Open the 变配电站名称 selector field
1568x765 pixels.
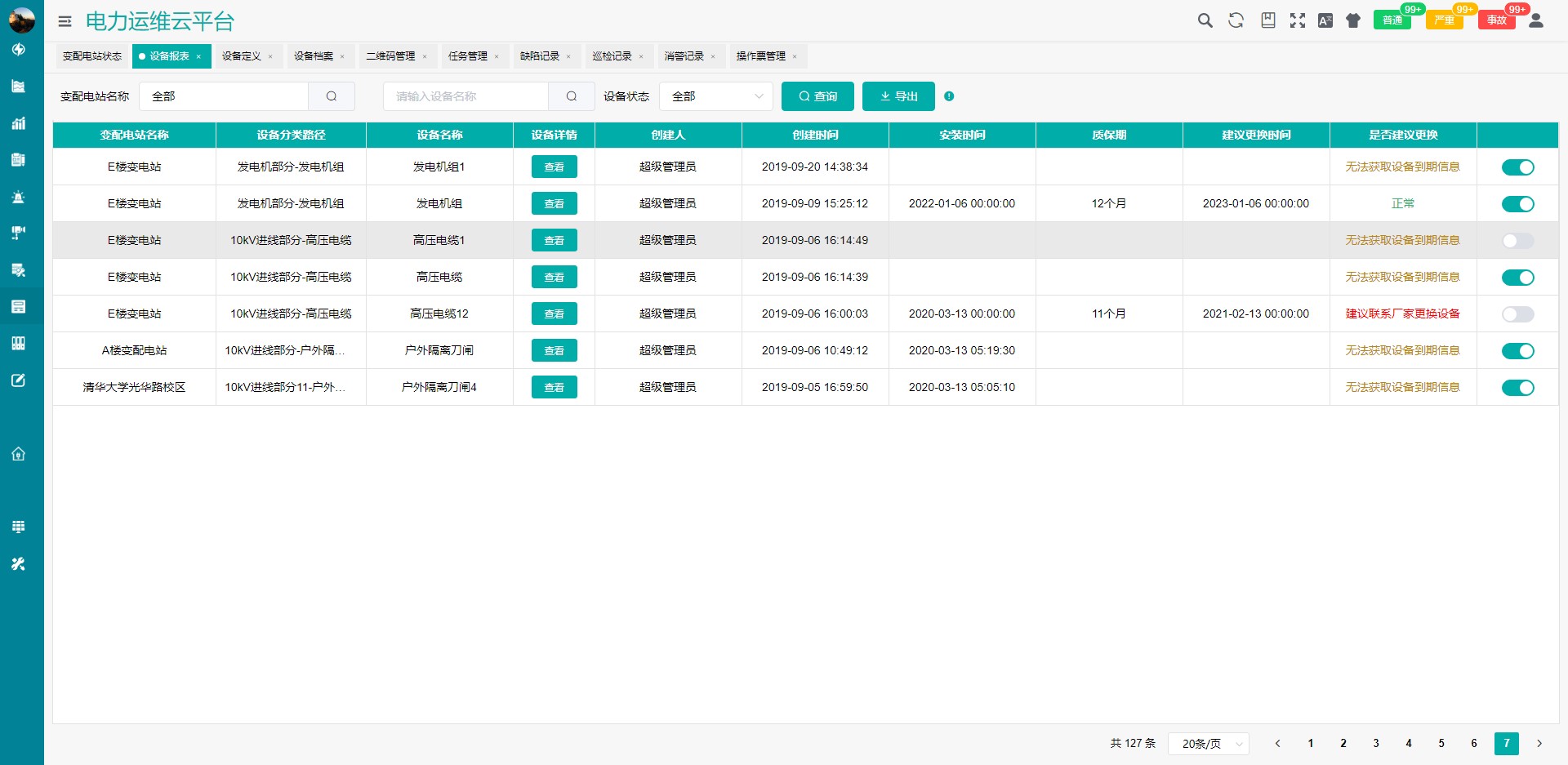click(x=225, y=96)
